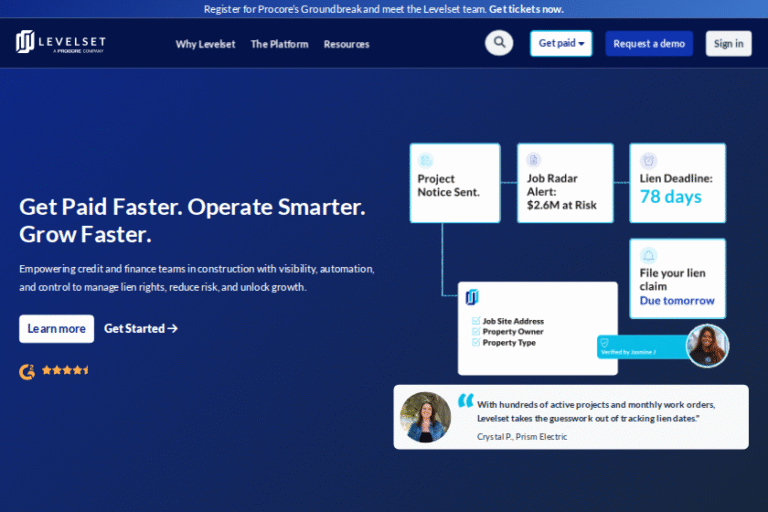Toggle the Property Owner checkbox
The width and height of the screenshot is (768, 512).
(x=476, y=332)
